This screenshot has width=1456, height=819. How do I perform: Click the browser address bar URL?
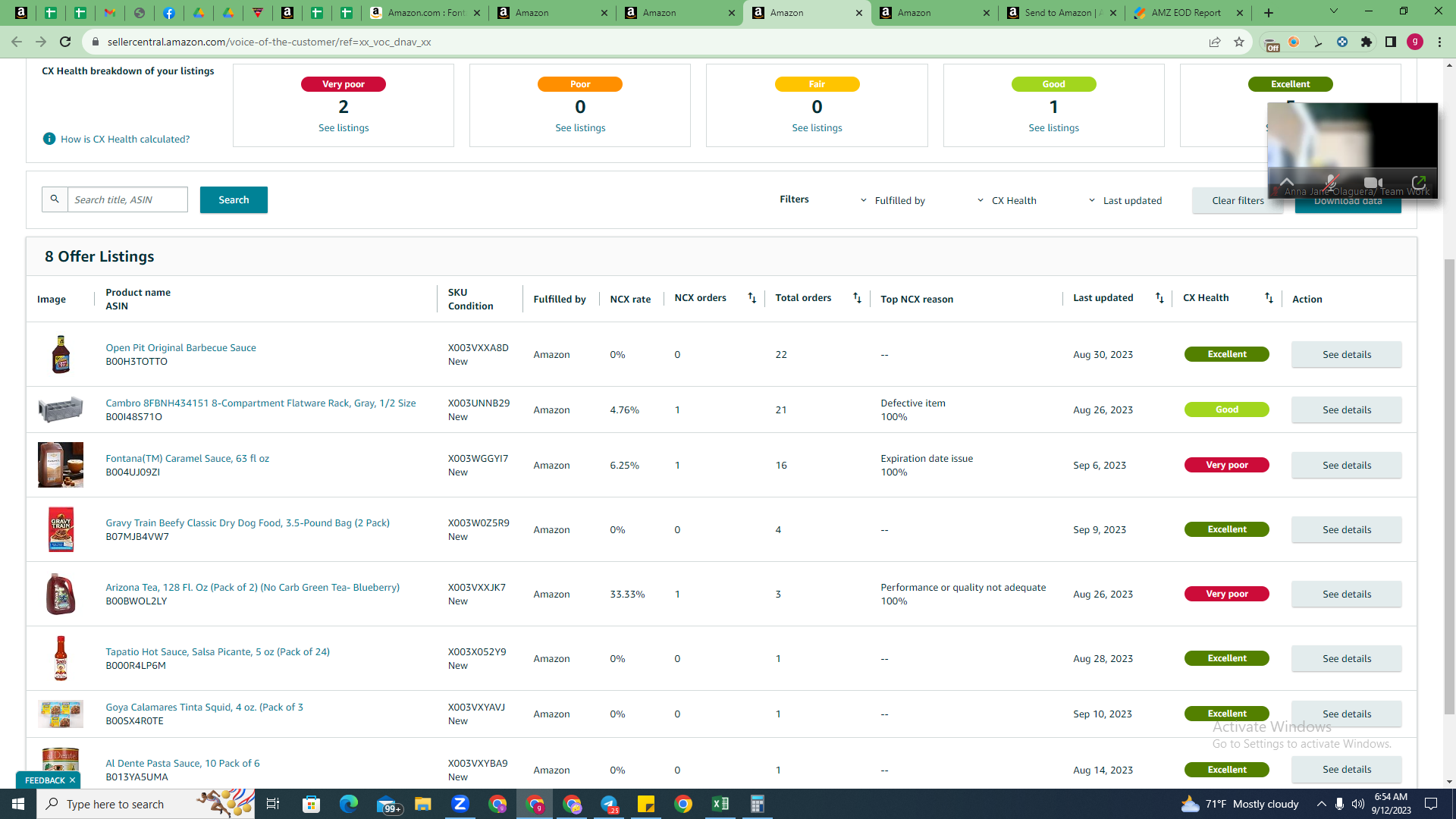point(269,42)
